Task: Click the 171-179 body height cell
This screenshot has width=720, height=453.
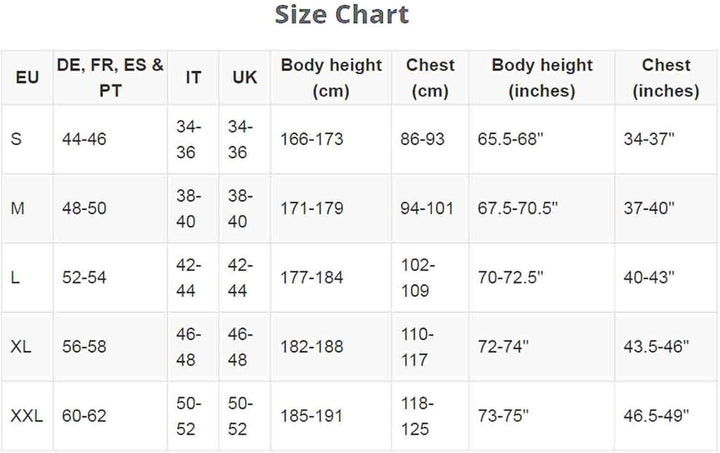Action: tap(312, 209)
